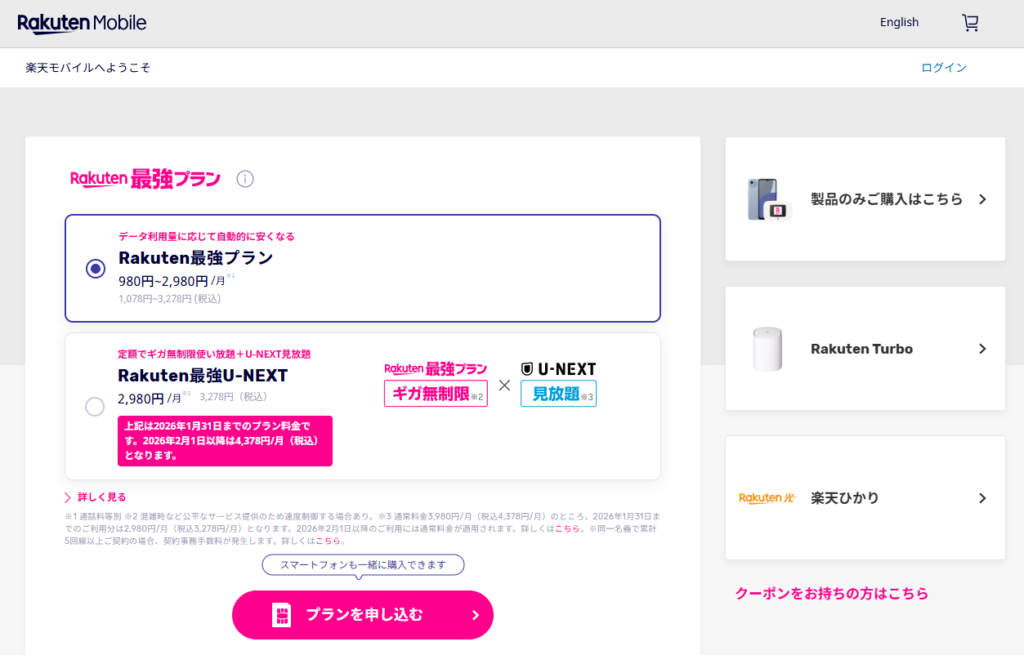This screenshot has width=1024, height=655.
Task: Click the SIM card icon on apply button
Action: pos(282,615)
